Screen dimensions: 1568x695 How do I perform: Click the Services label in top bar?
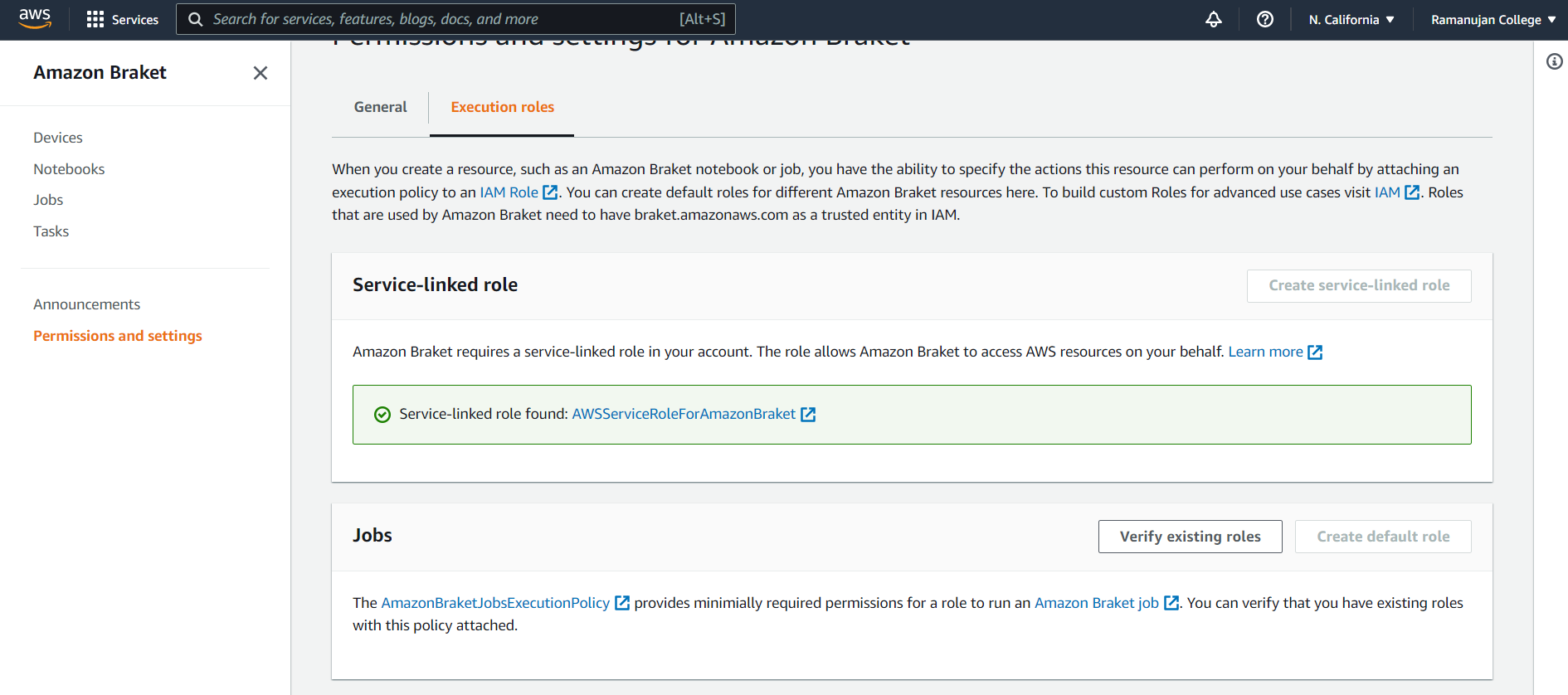coord(135,20)
